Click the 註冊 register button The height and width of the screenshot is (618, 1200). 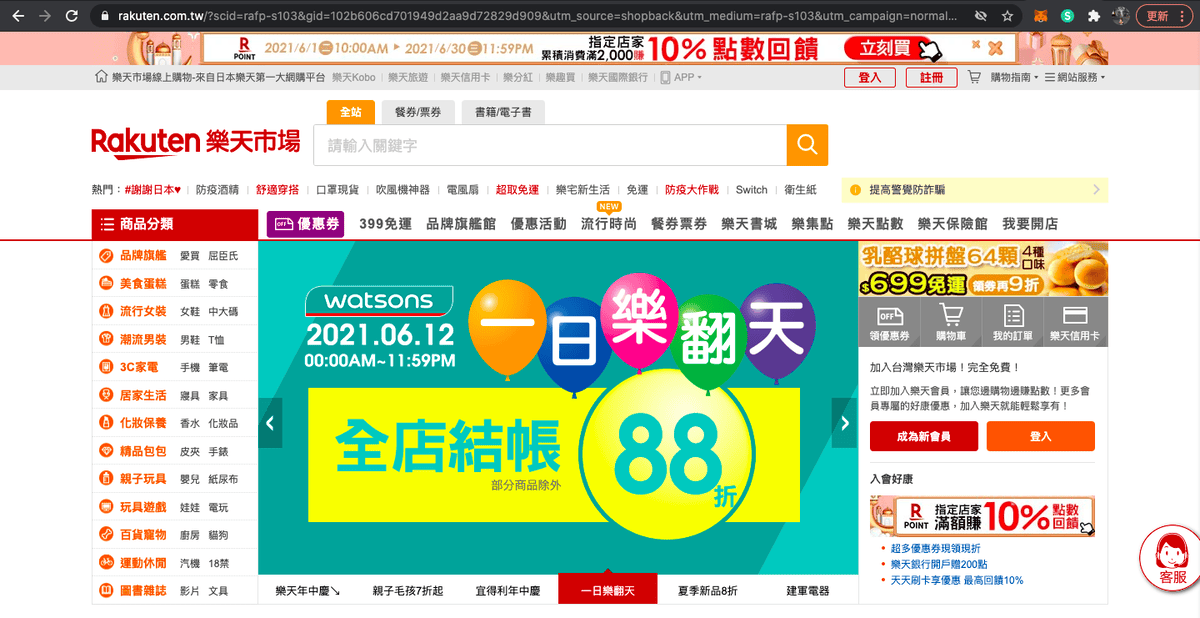tap(931, 77)
